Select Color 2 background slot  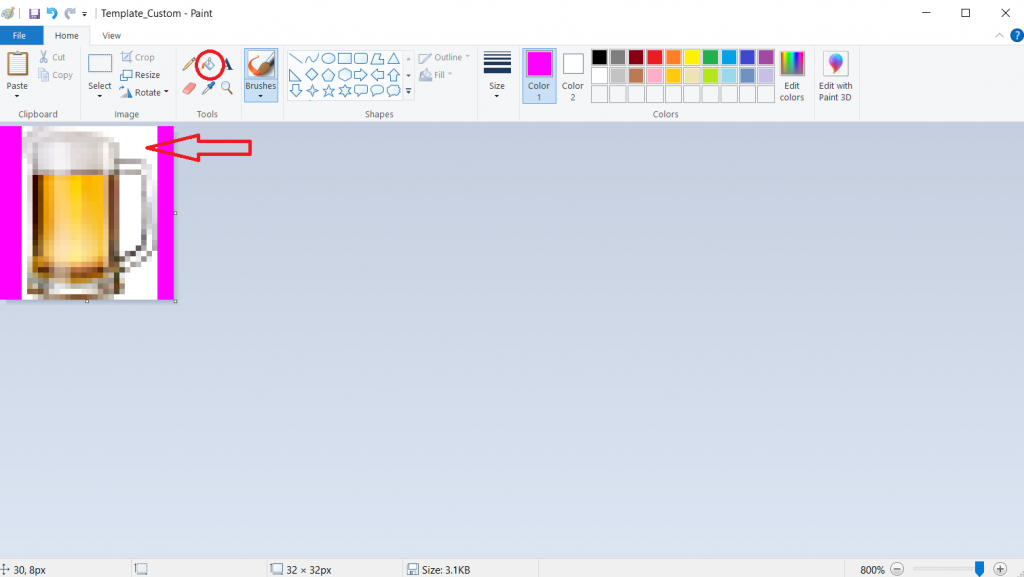[x=573, y=75]
